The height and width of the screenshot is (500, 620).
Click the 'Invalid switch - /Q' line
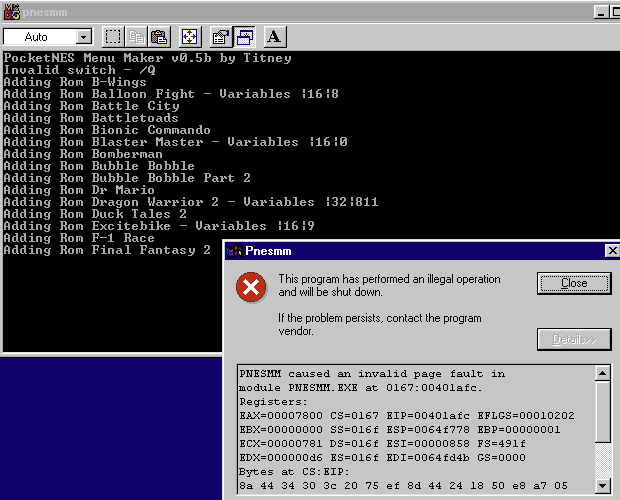pyautogui.click(x=79, y=70)
